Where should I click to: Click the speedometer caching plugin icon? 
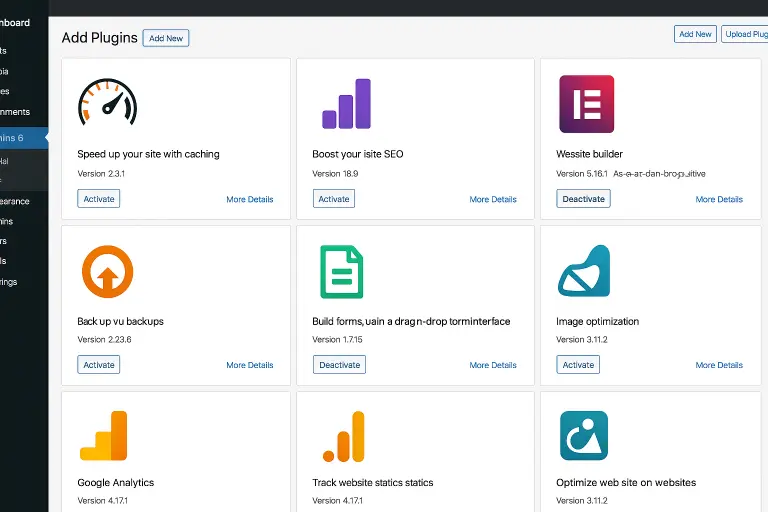107,103
